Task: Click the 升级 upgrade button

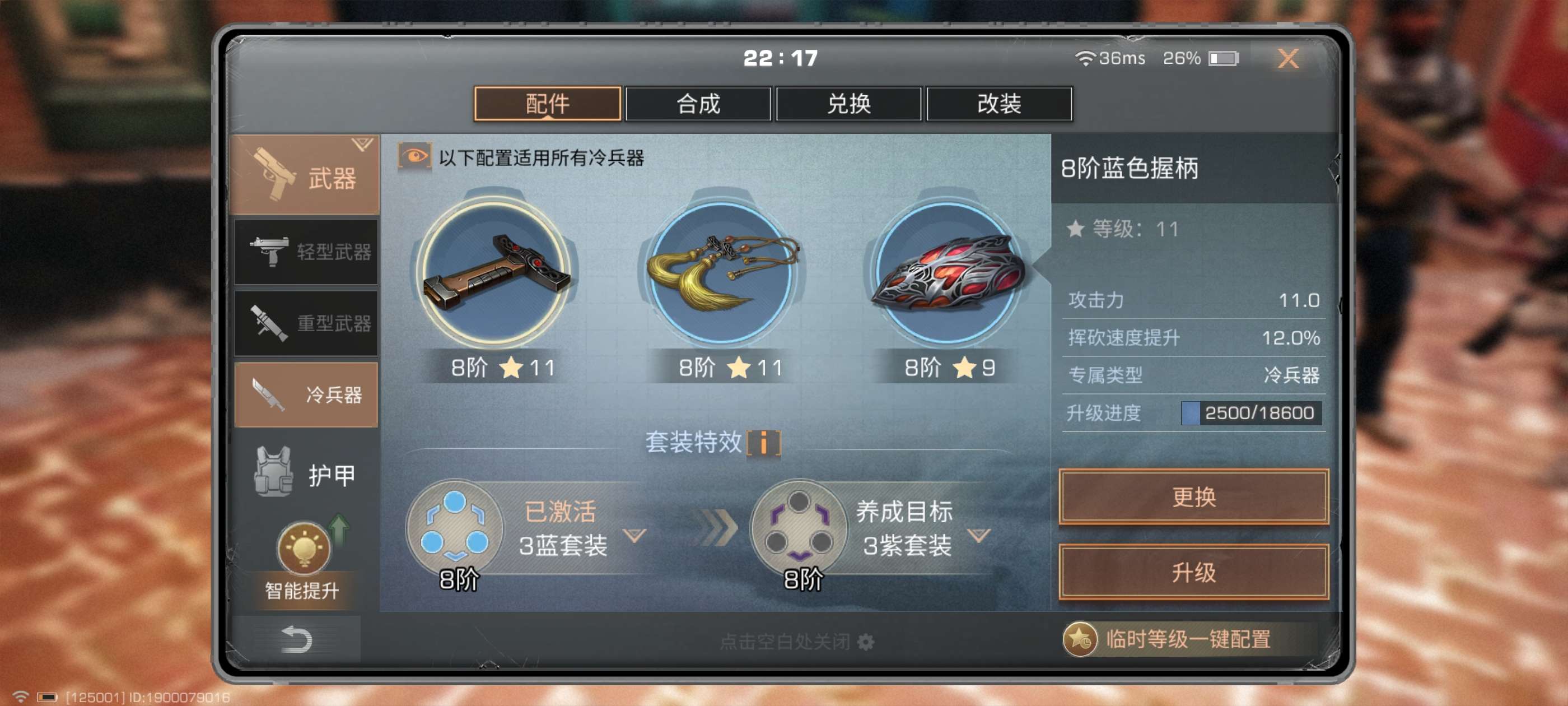Action: pos(1194,572)
